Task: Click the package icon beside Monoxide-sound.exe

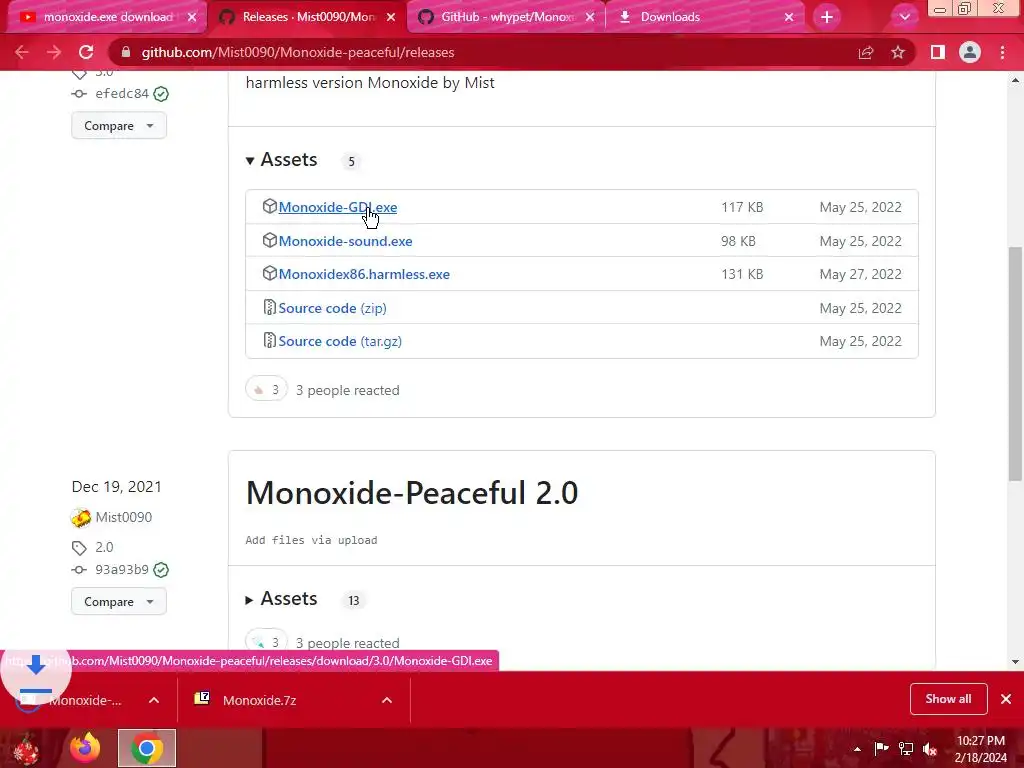Action: click(269, 240)
